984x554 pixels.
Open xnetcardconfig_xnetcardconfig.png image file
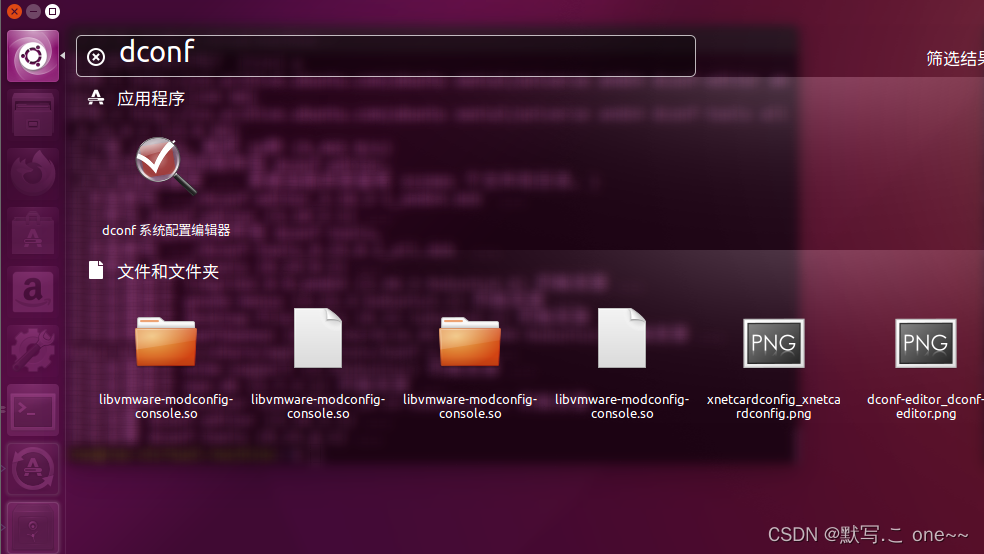pyautogui.click(x=774, y=343)
